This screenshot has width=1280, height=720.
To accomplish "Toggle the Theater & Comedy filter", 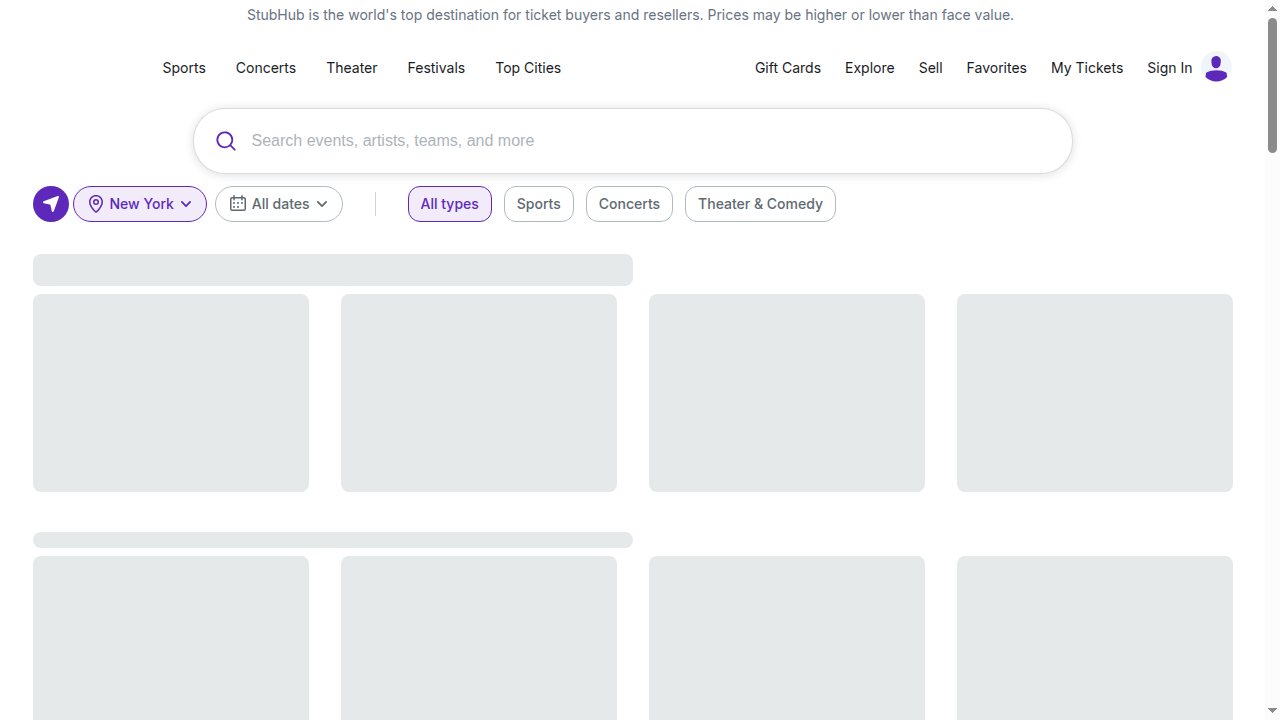I will pos(760,203).
